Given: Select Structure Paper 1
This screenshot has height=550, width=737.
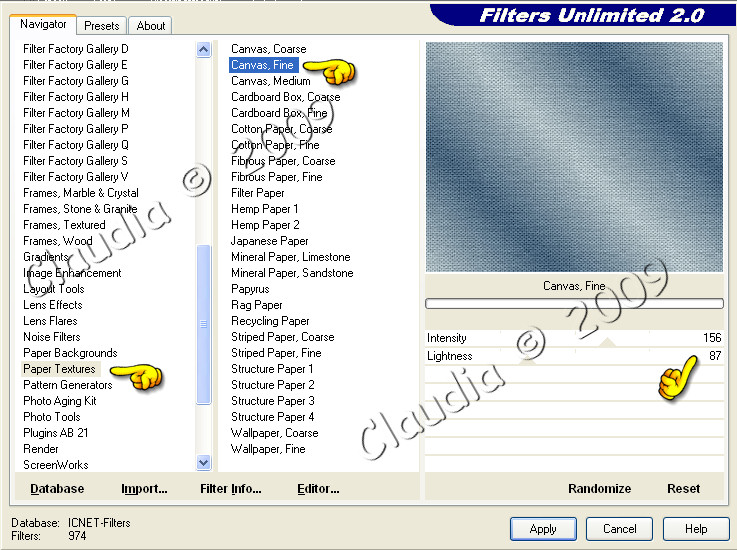Looking at the screenshot, I should coord(272,369).
